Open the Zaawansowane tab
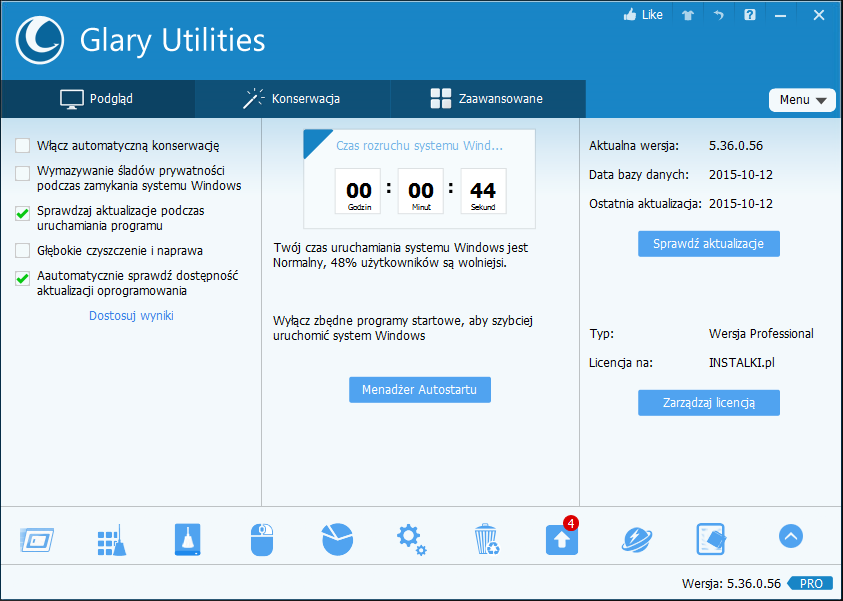The width and height of the screenshot is (843, 601). 487,99
